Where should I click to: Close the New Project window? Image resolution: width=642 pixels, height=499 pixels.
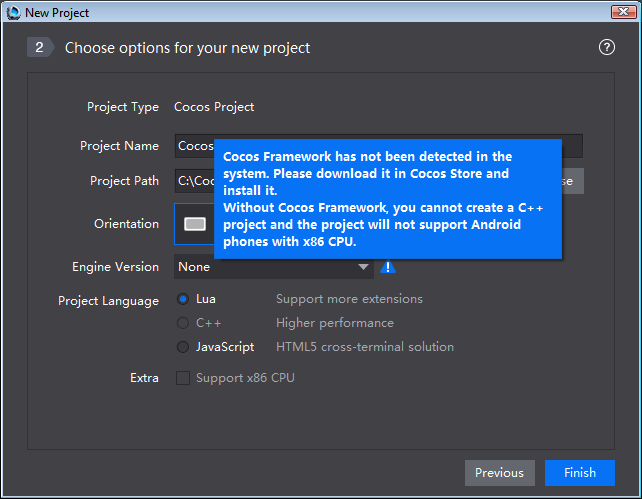pos(623,11)
